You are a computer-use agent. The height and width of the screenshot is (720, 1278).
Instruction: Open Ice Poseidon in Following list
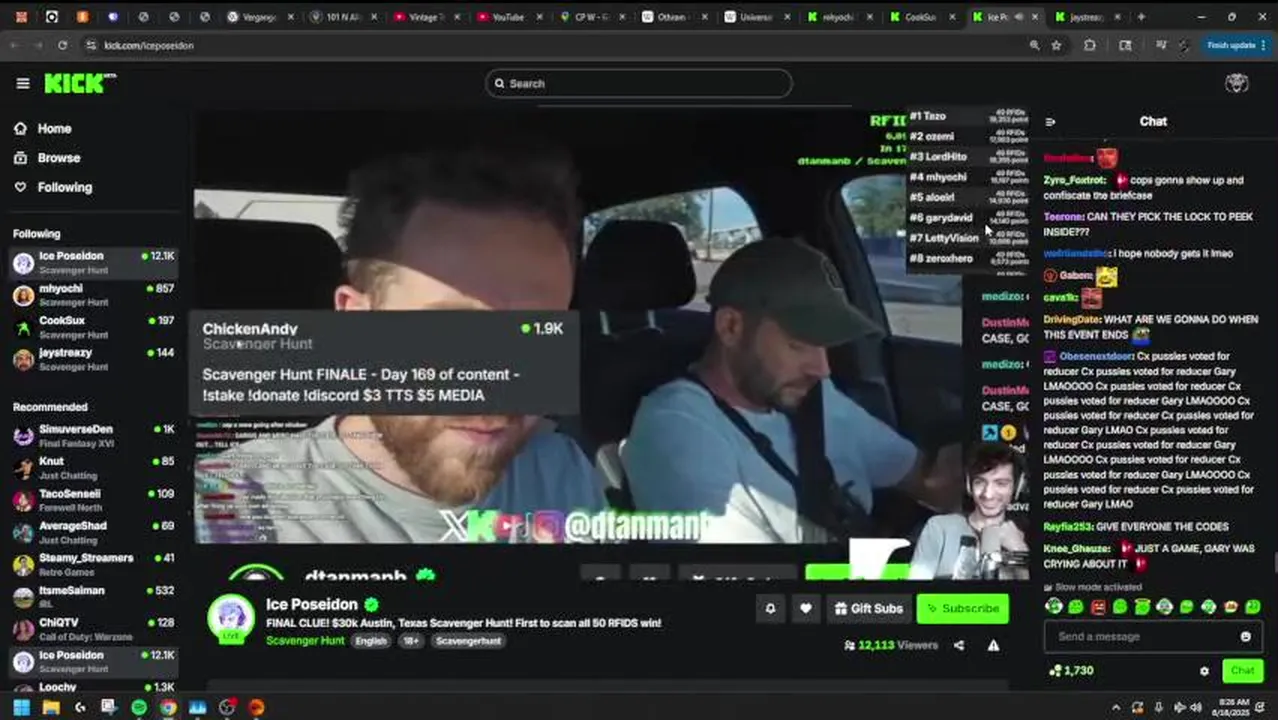pyautogui.click(x=94, y=262)
